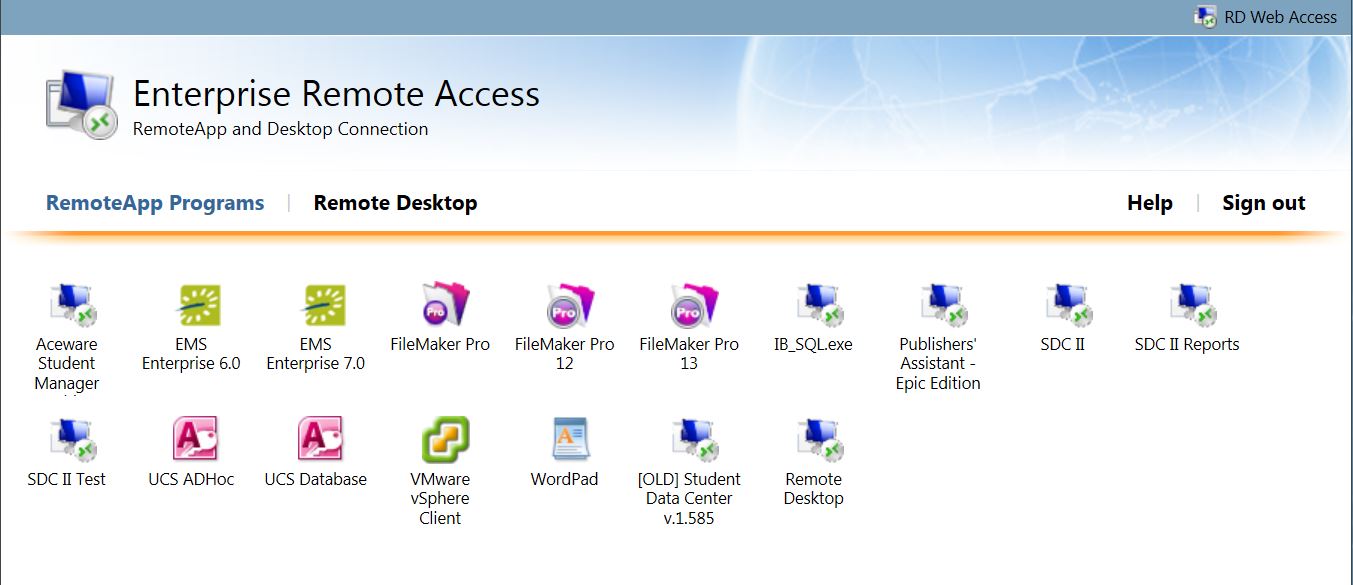Click the "VMware vSphere Client" label
Image resolution: width=1353 pixels, height=585 pixels.
pos(440,498)
